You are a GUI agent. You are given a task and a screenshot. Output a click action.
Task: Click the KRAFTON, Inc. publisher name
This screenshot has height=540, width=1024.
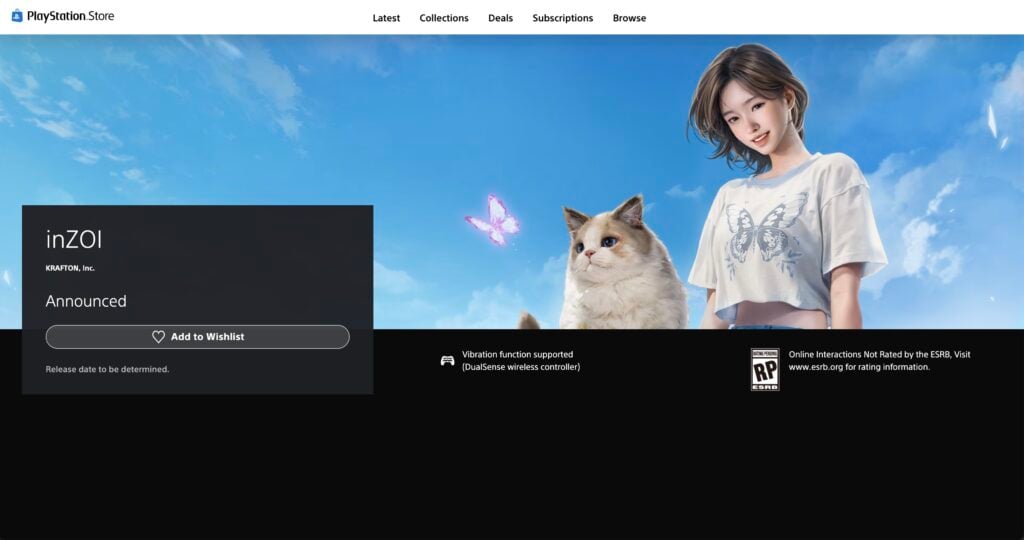point(70,268)
